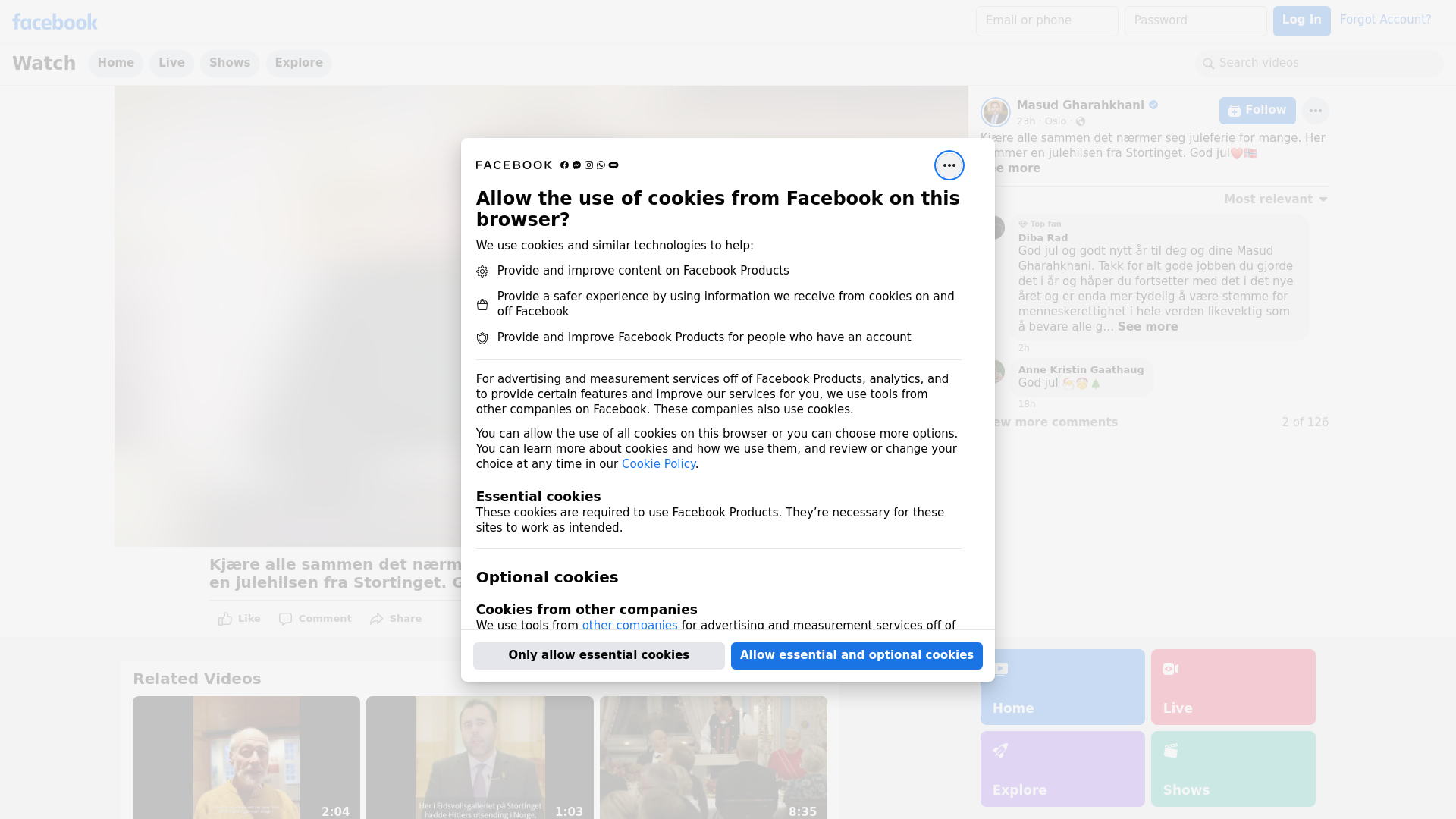Follow Masud Gharahkhani
Image resolution: width=1456 pixels, height=819 pixels.
pyautogui.click(x=1257, y=111)
